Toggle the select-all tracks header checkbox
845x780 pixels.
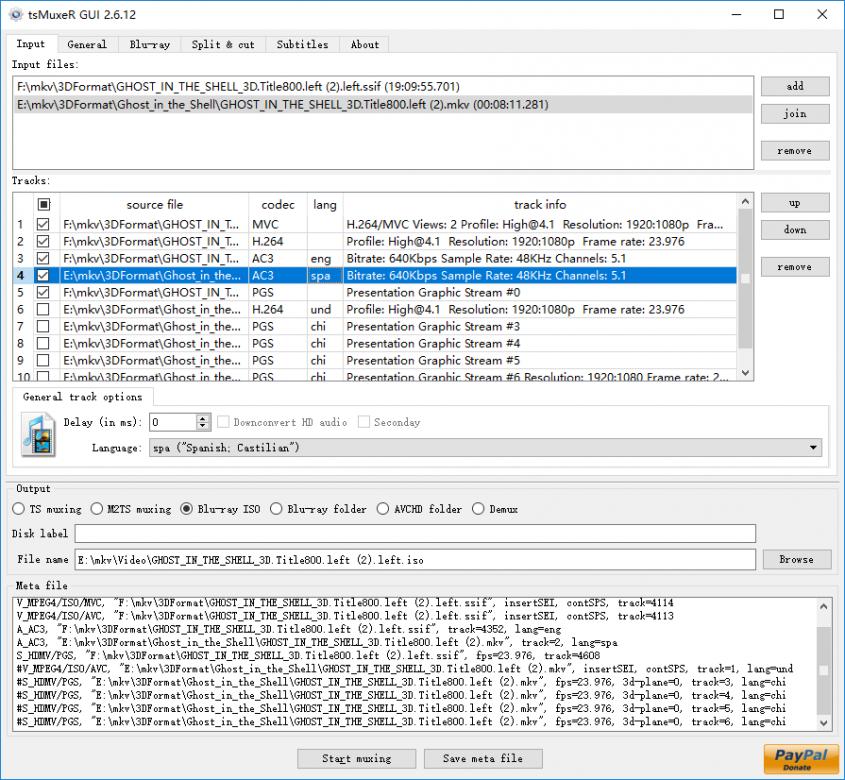[x=44, y=204]
